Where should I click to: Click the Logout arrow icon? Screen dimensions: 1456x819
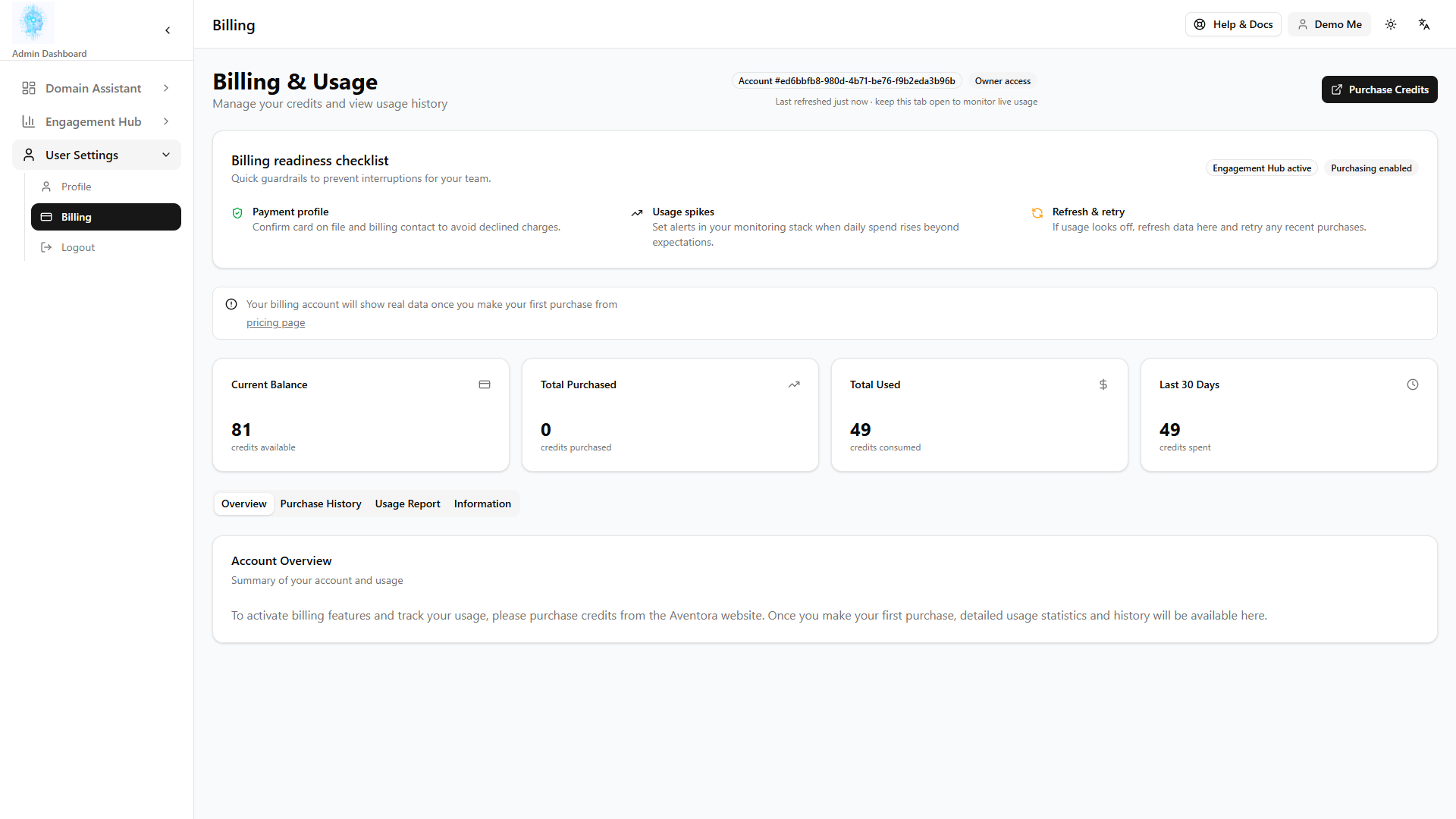click(x=46, y=247)
